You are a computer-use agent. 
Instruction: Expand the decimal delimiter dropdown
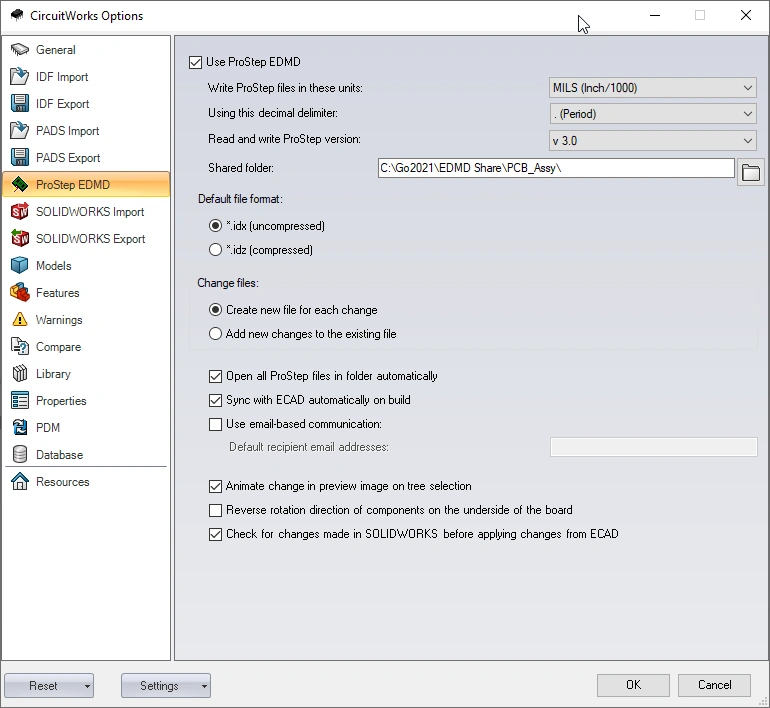[x=653, y=114]
